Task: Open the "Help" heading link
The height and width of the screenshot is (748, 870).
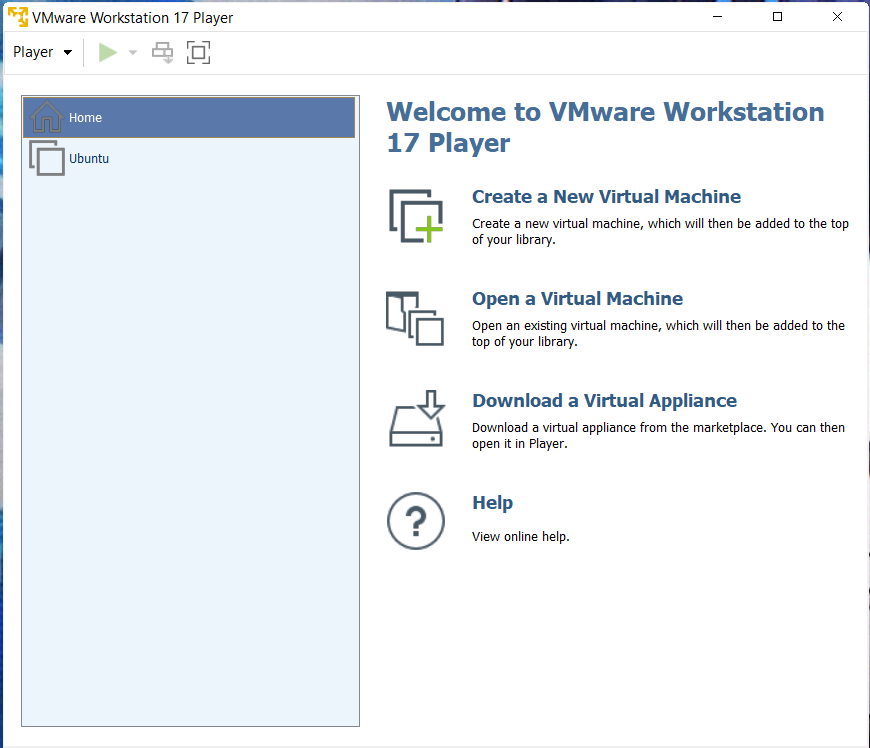Action: (x=492, y=503)
